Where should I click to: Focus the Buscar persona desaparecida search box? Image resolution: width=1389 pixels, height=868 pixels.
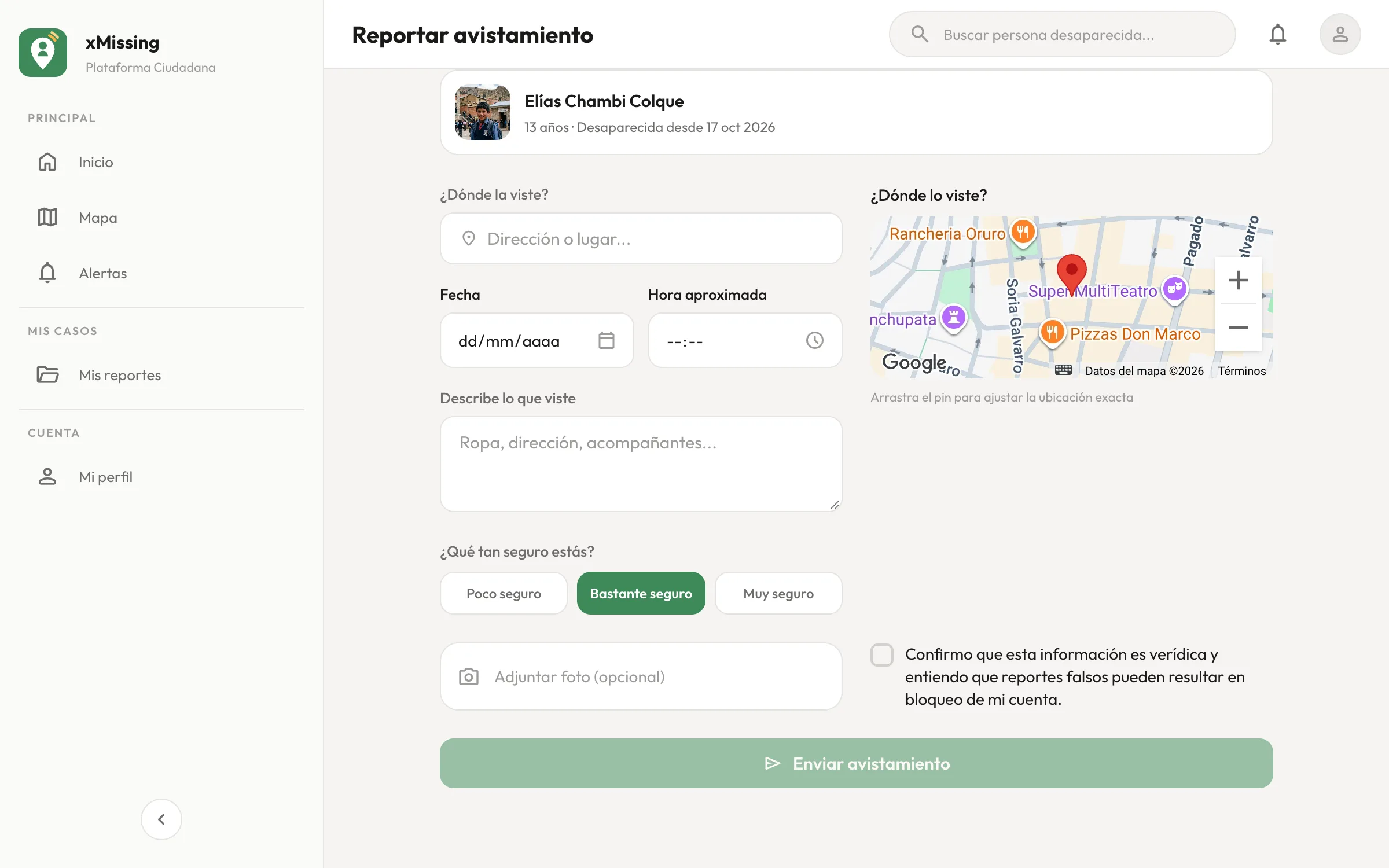coord(1062,34)
